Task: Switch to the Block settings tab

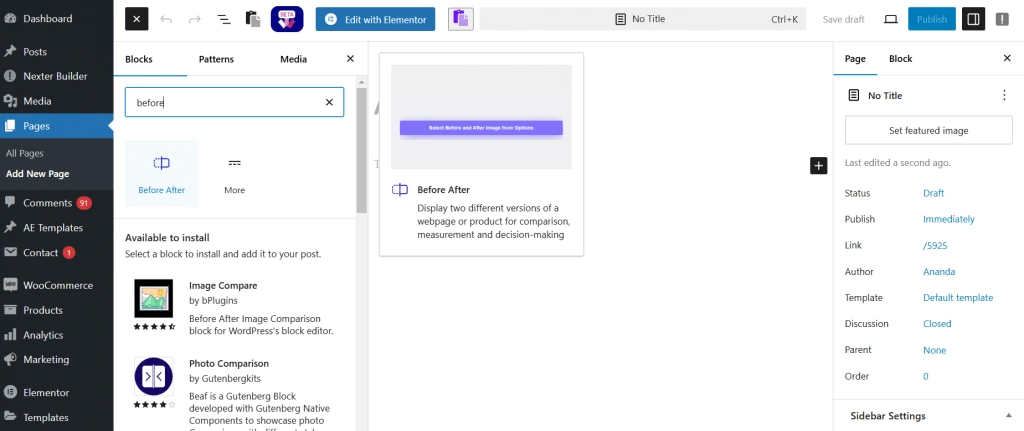Action: tap(900, 59)
